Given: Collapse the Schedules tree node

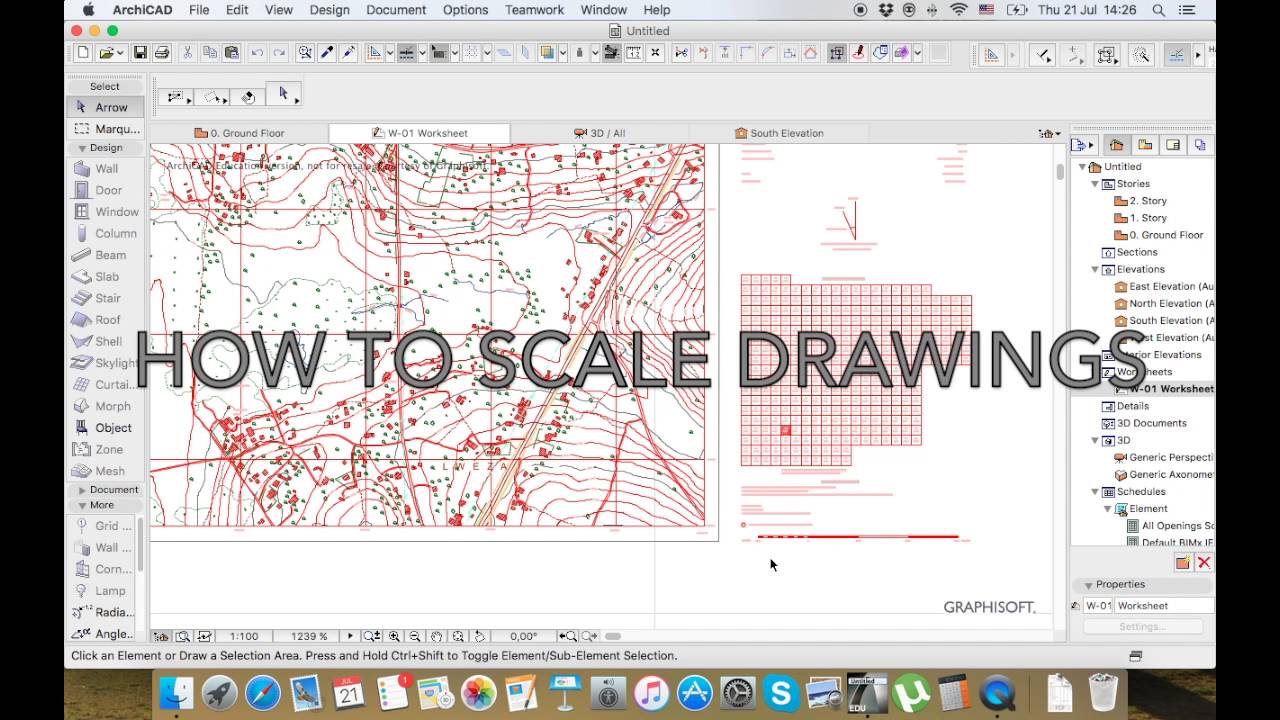Looking at the screenshot, I should coord(1095,492).
